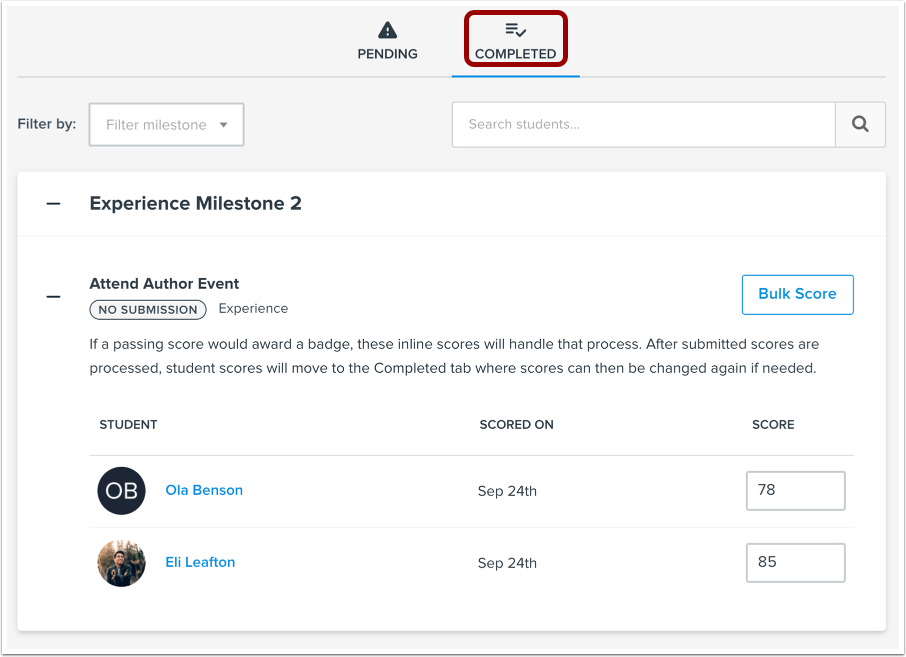Switch to the Pending tab
This screenshot has height=657, width=906.
click(387, 54)
